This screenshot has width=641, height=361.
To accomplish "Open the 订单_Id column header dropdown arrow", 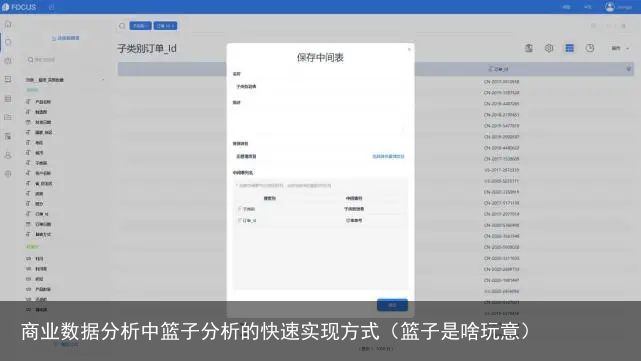I will tap(629, 69).
